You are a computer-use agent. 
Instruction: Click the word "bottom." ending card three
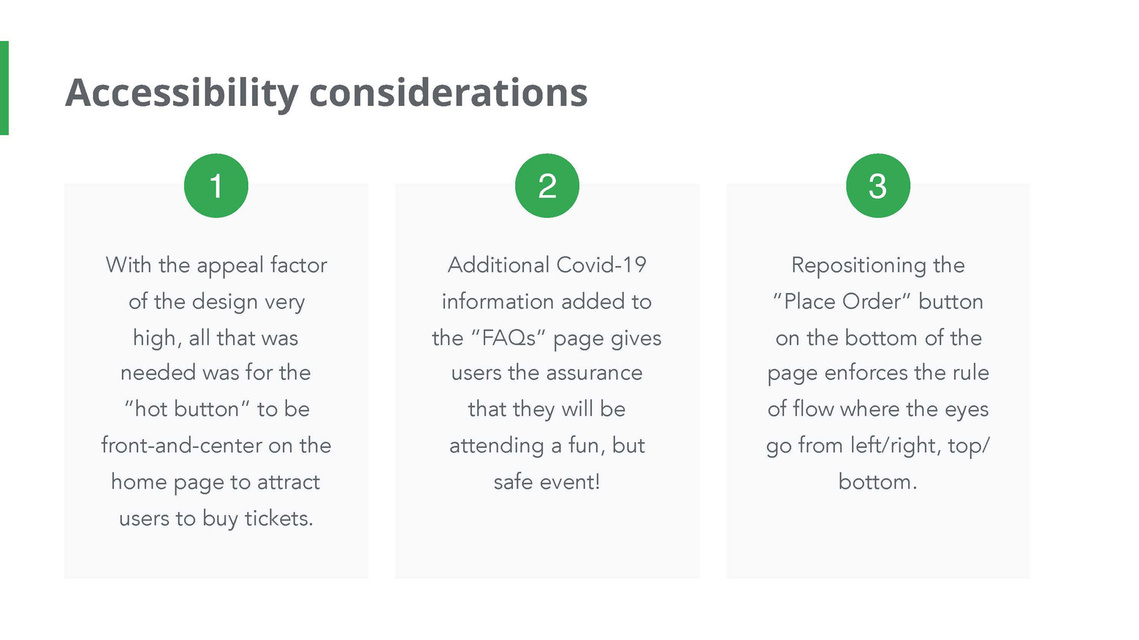877,482
